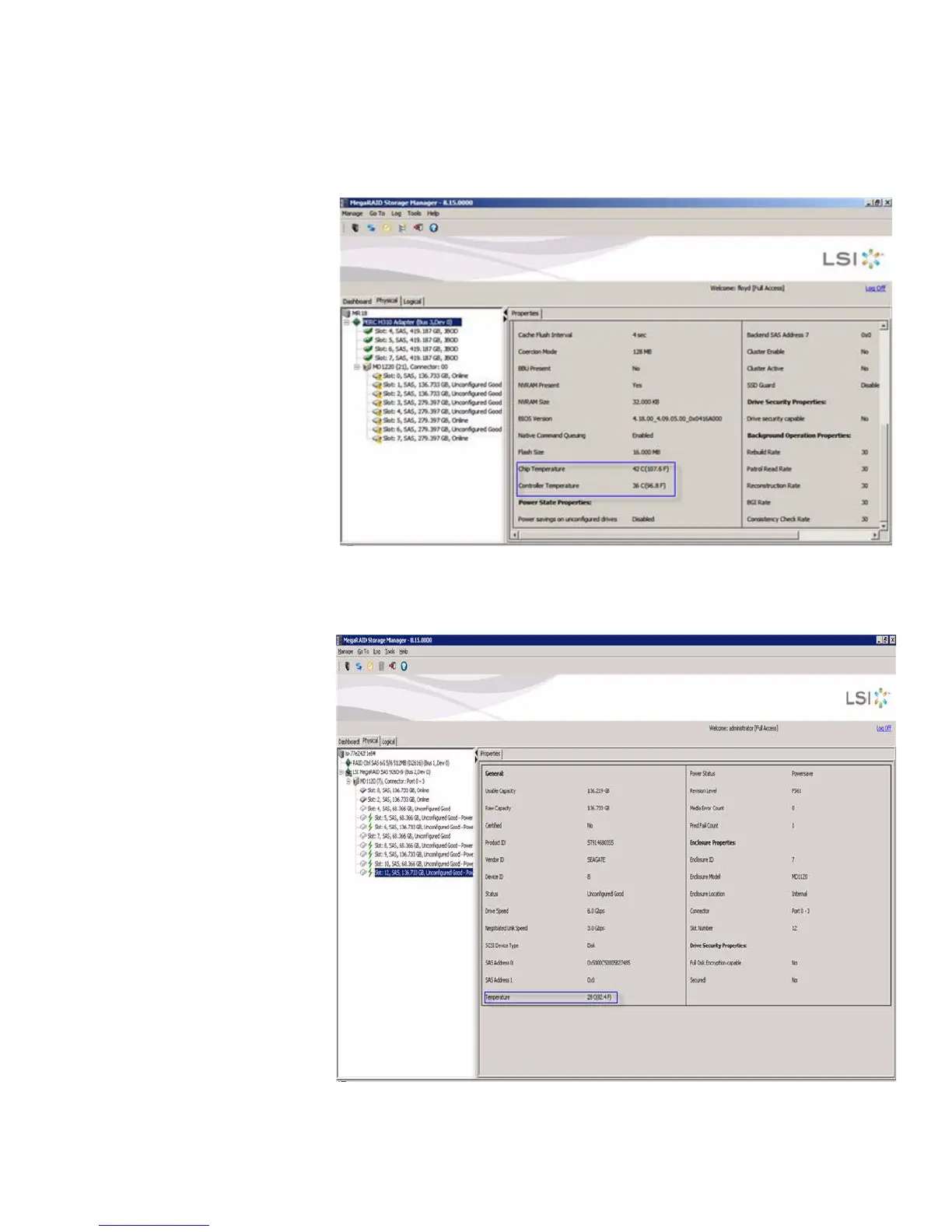Click the Power Status value Powersave
The image size is (952, 1232).
(x=802, y=774)
